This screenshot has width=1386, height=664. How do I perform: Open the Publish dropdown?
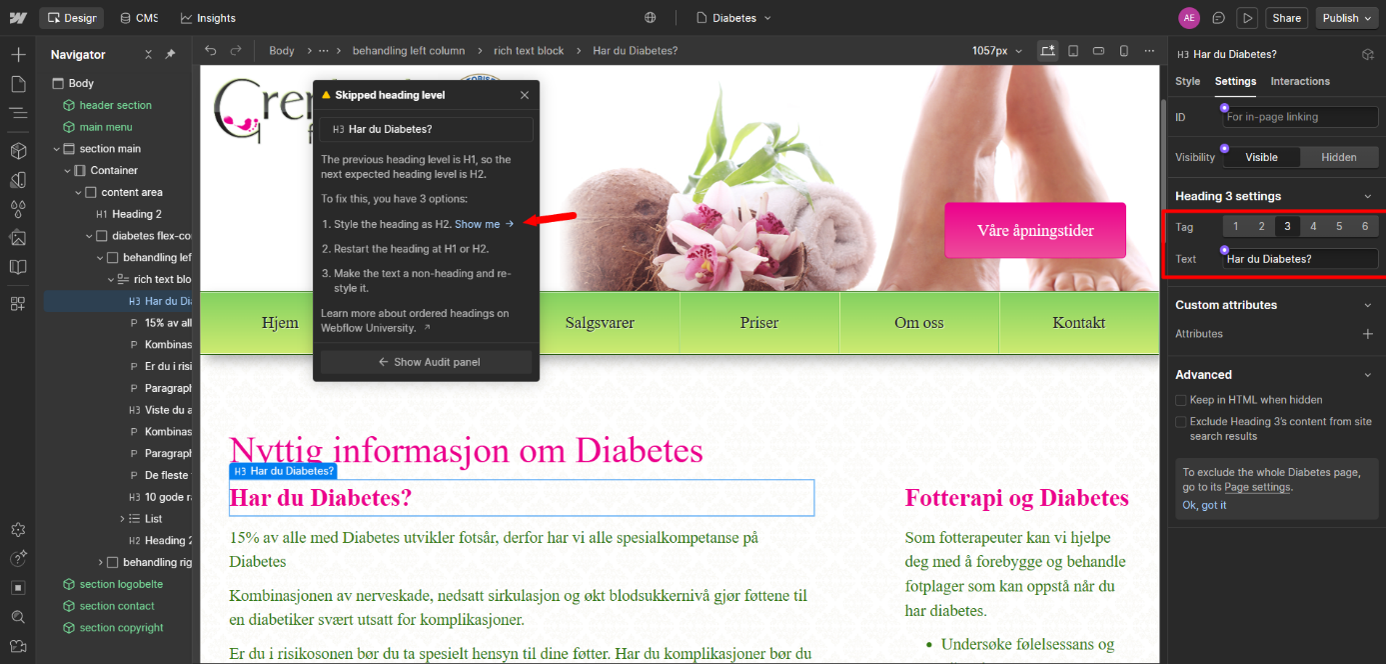[x=1347, y=18]
